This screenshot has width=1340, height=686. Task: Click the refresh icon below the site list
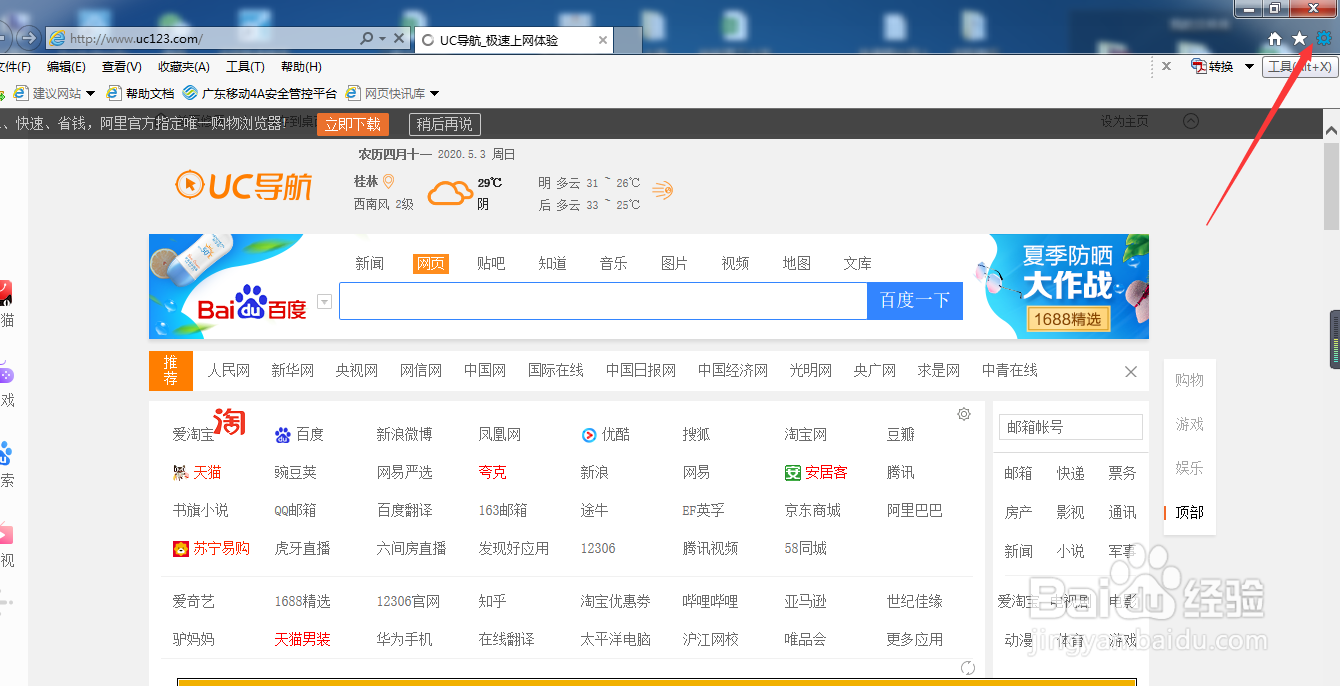point(967,668)
